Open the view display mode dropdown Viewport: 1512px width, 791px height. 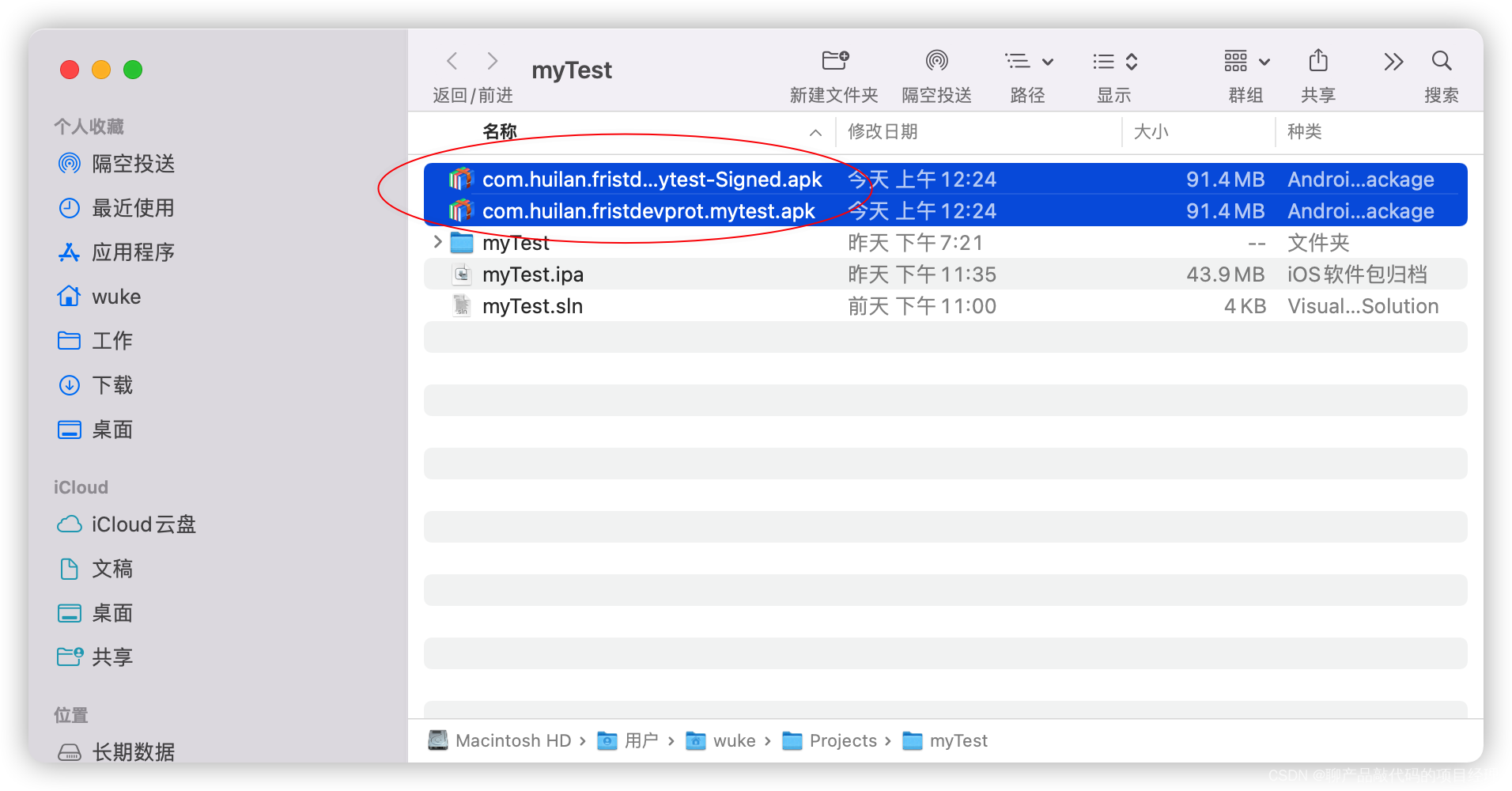(x=1115, y=61)
